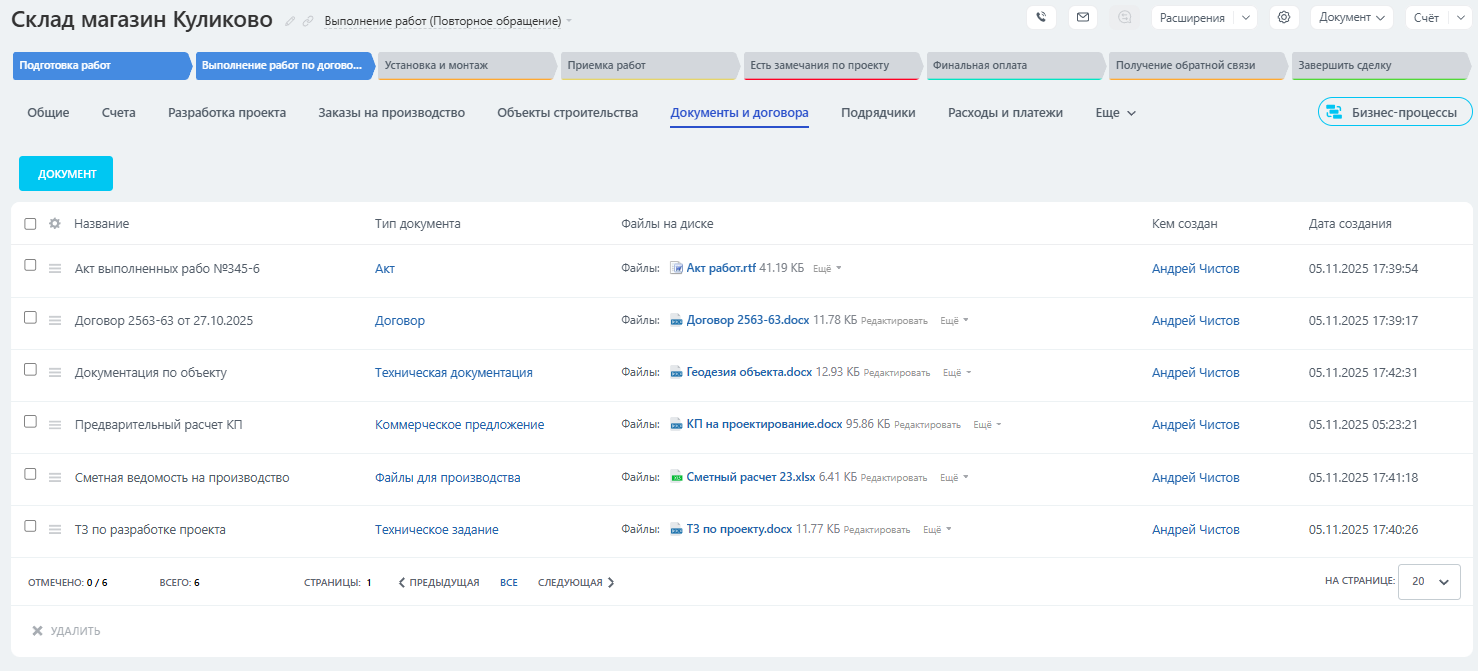
Task: Click the copy link icon beside the title
Action: tap(308, 21)
